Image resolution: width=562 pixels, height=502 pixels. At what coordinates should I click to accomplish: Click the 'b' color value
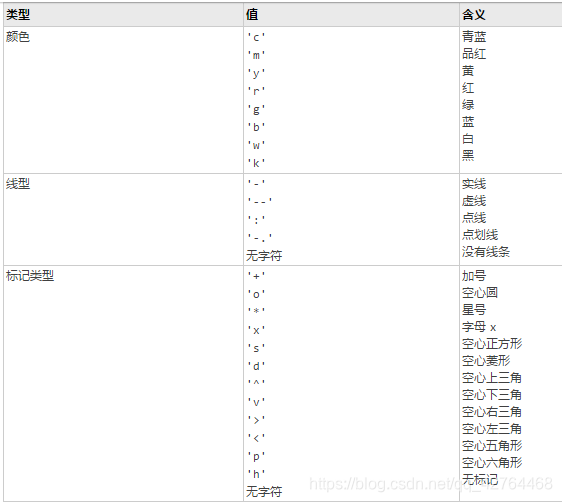pos(256,127)
